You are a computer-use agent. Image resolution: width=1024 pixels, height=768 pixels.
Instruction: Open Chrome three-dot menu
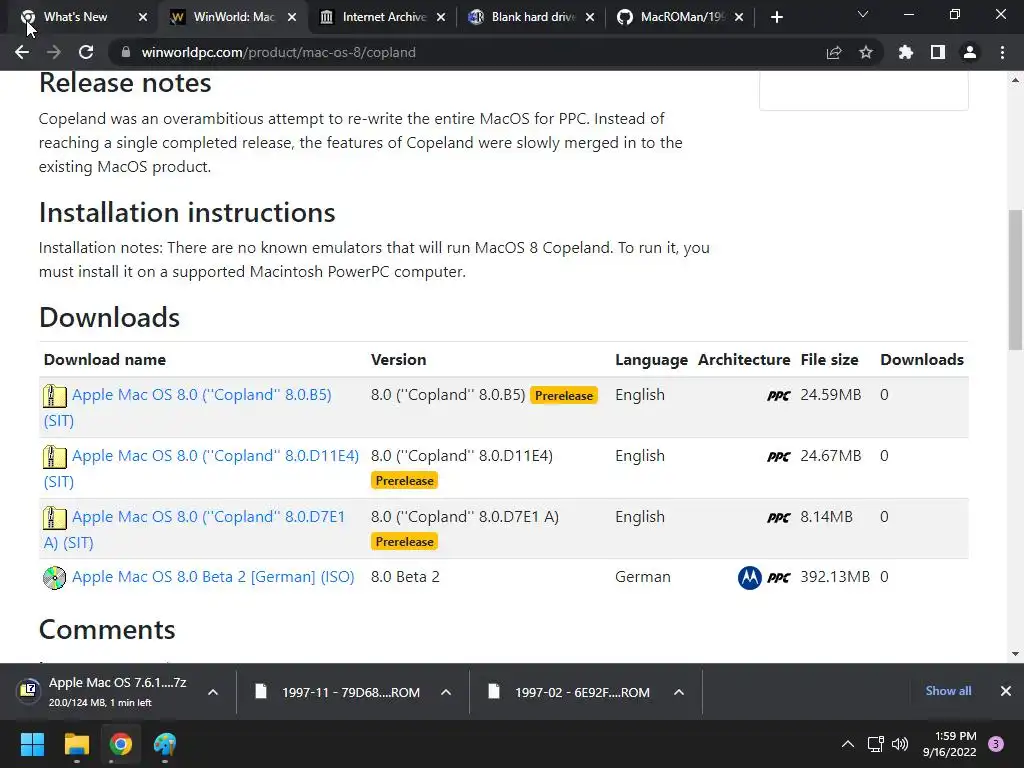(x=1002, y=52)
